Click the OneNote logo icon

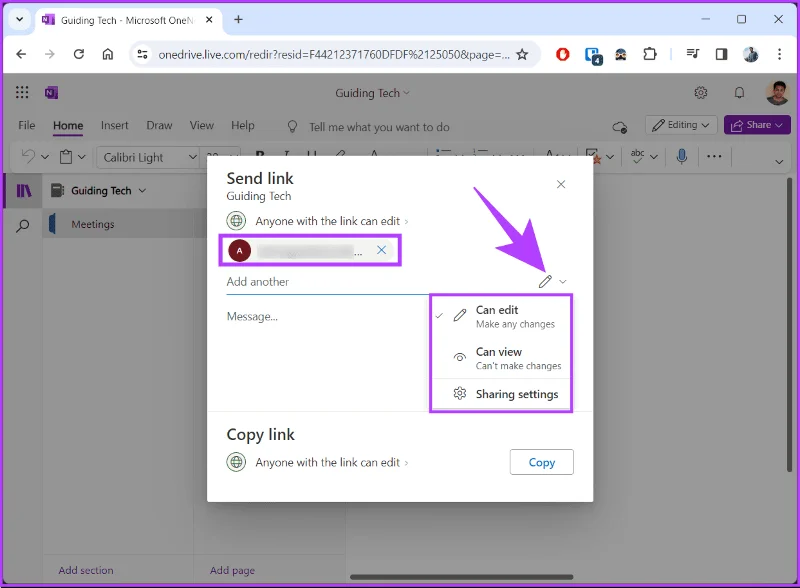51,93
